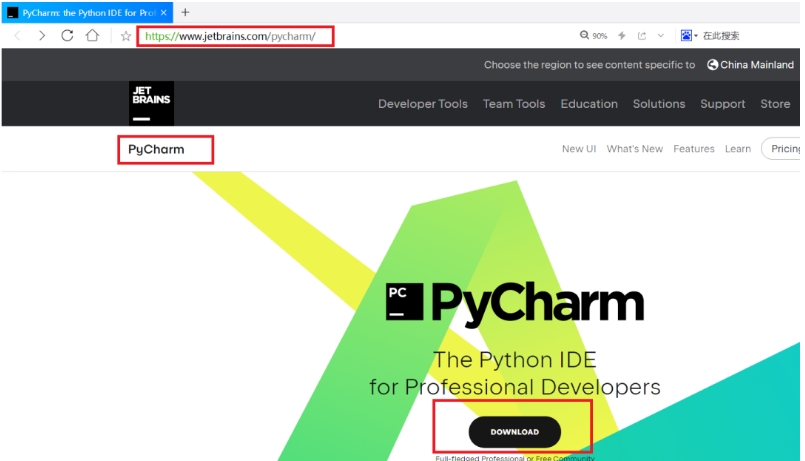This screenshot has width=805, height=461.
Task: Click the 90% zoom magnifier icon
Action: click(584, 35)
